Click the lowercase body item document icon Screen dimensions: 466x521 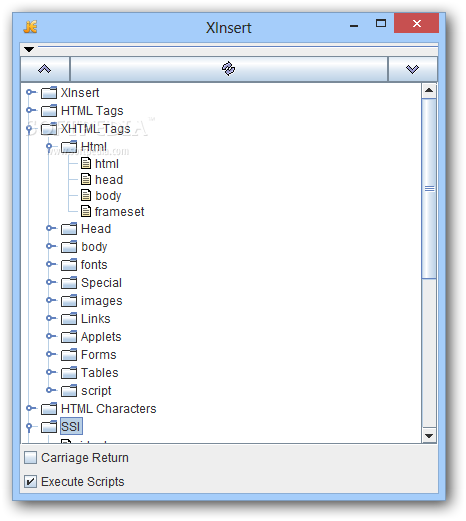click(x=86, y=195)
